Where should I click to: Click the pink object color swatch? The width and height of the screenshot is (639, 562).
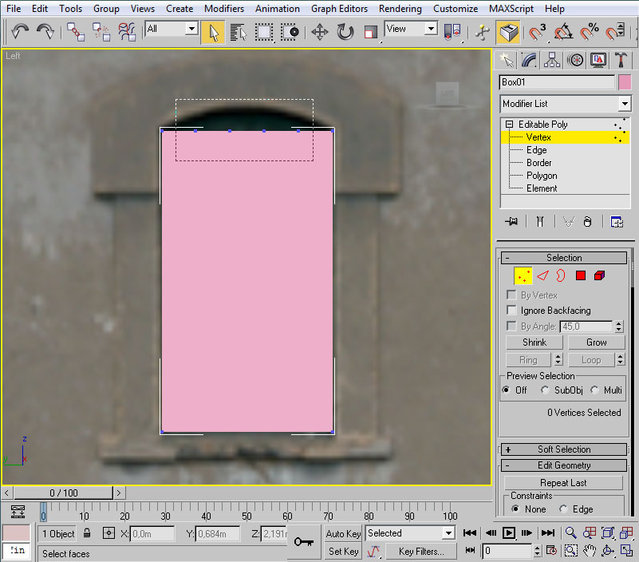click(x=625, y=82)
